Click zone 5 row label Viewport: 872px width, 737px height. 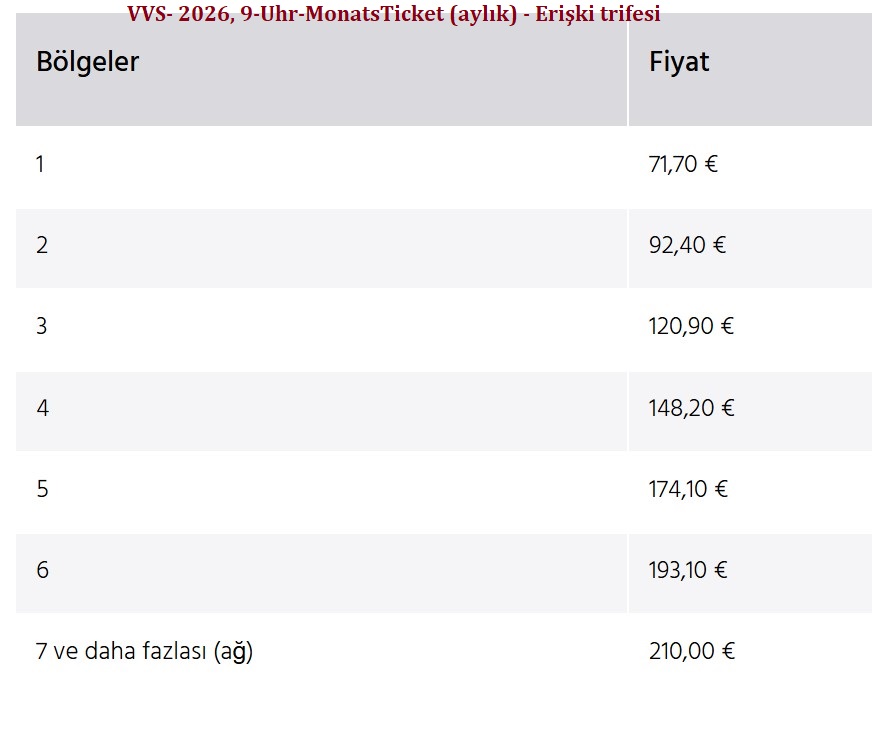pyautogui.click(x=41, y=489)
